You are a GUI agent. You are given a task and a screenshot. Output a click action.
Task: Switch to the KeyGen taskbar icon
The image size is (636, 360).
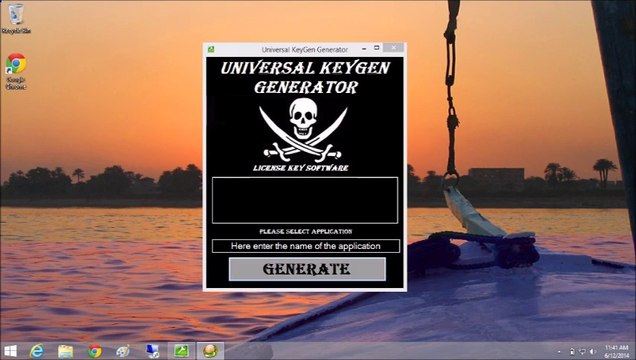coord(210,351)
